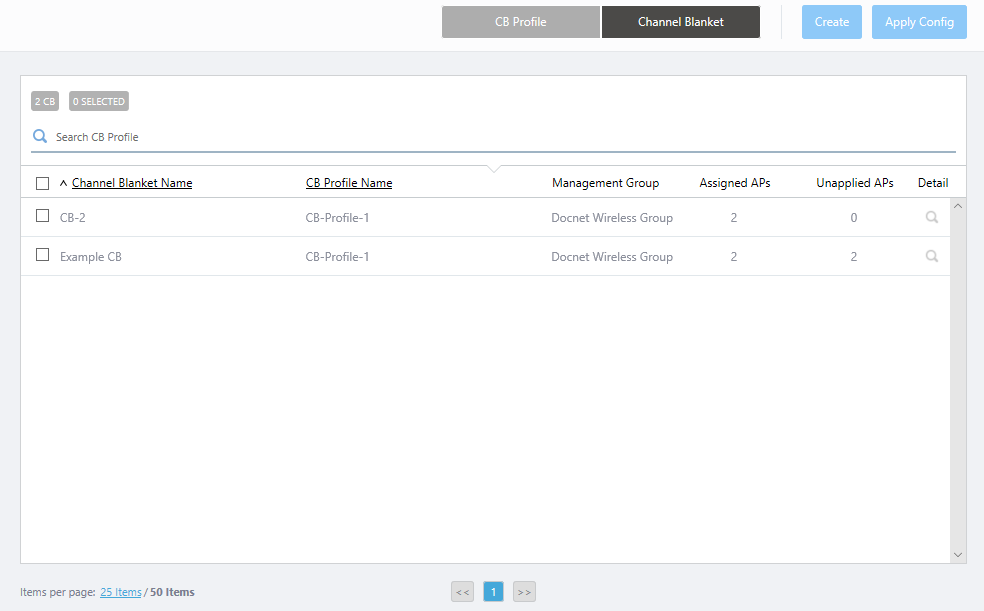This screenshot has width=984, height=611.
Task: Click the sort arrow beside Channel Blanket Name
Action: tap(64, 183)
